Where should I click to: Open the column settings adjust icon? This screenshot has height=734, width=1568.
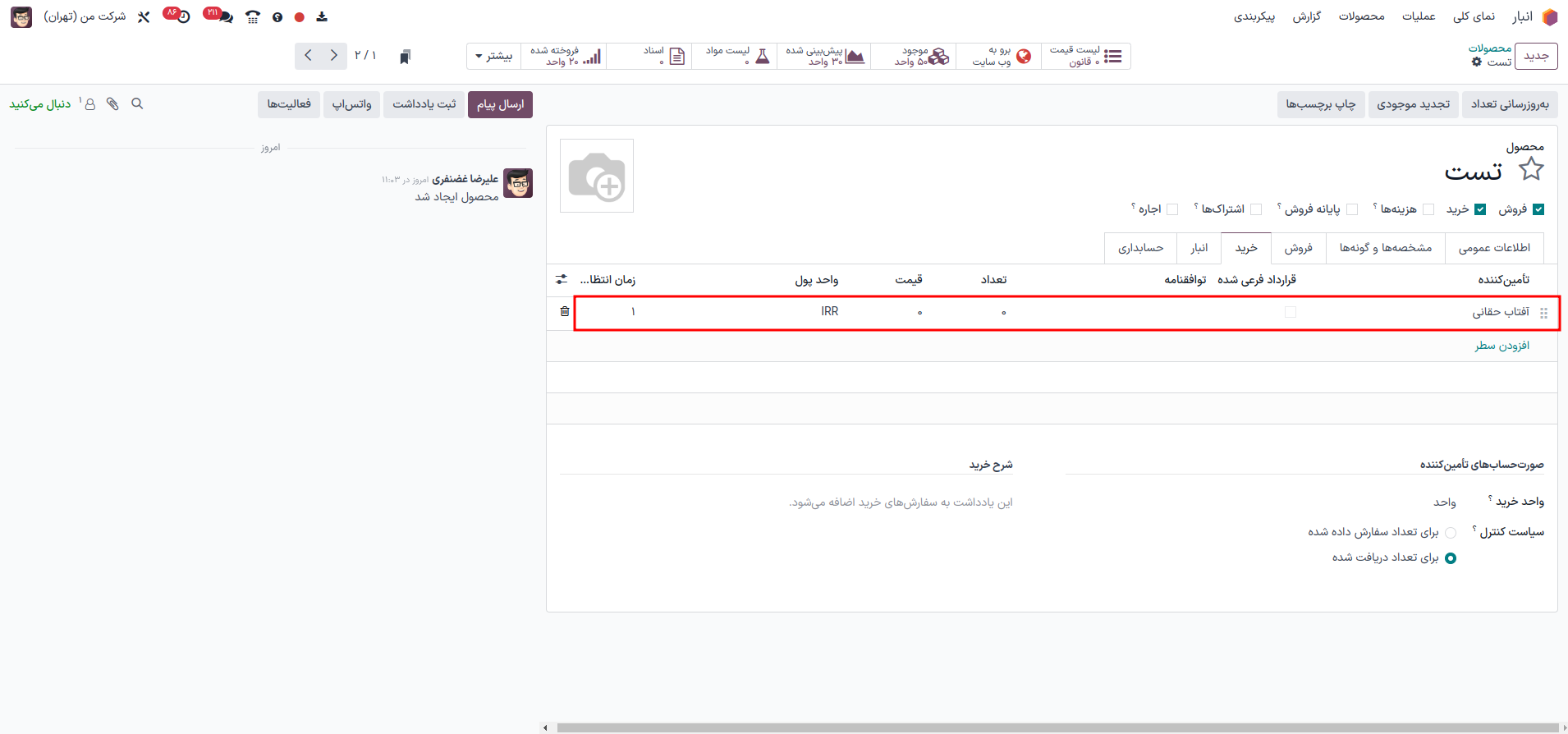tap(562, 280)
